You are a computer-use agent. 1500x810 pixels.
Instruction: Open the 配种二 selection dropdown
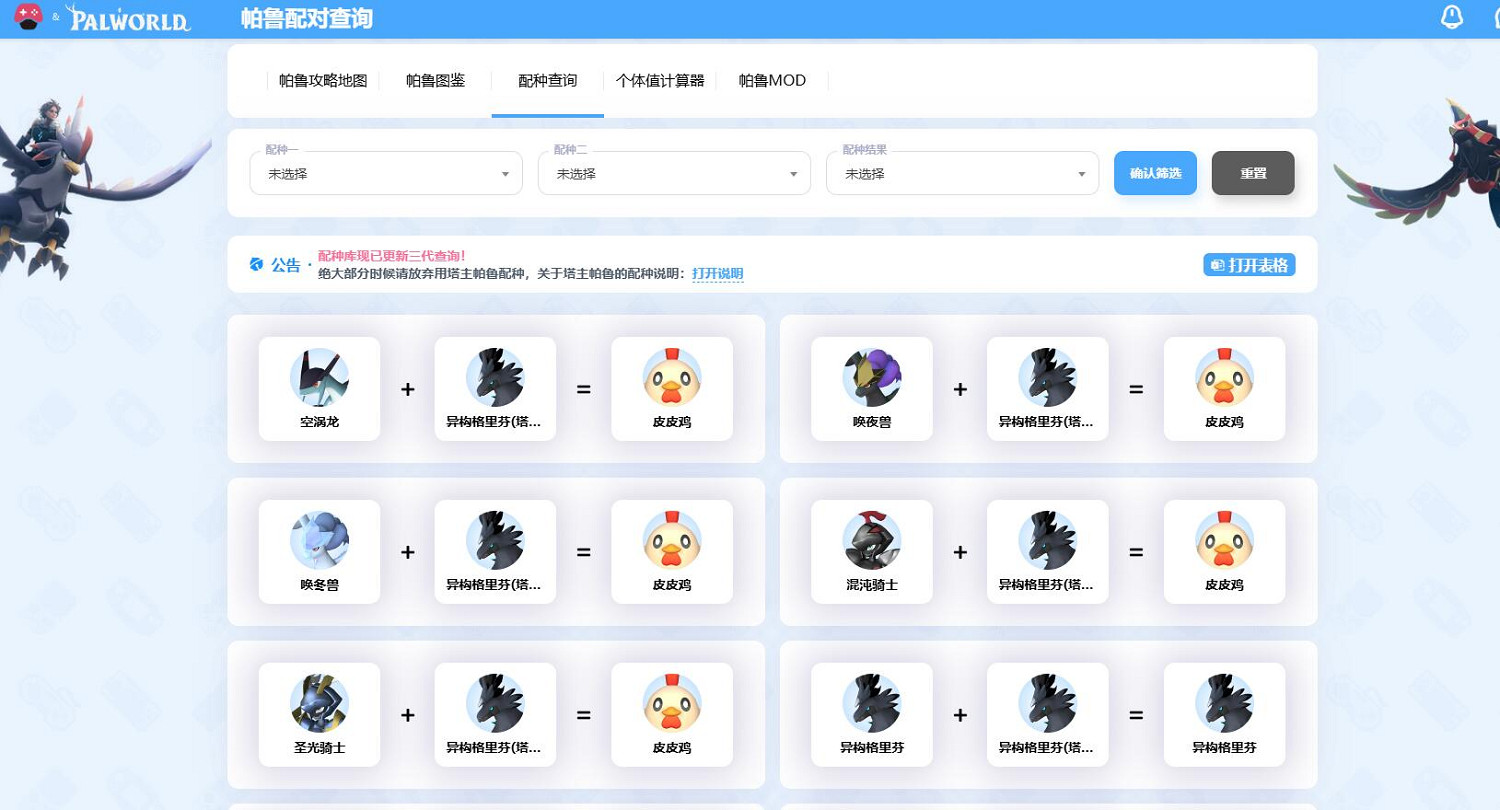click(x=674, y=172)
